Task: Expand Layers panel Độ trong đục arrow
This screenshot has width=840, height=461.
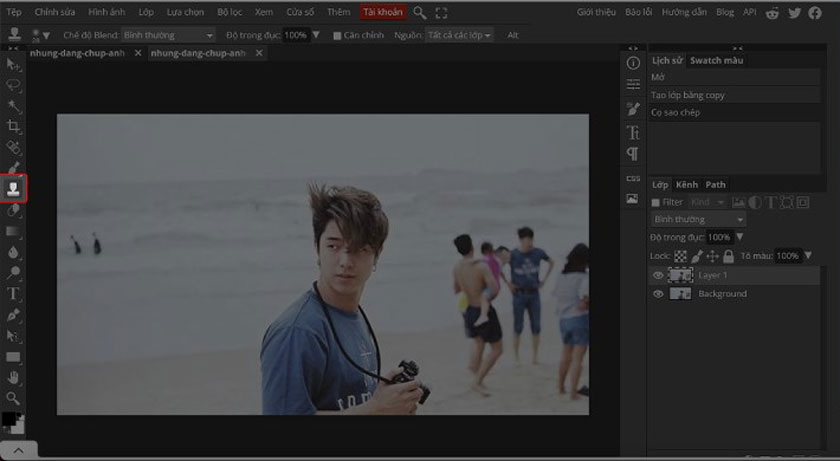Action: click(x=740, y=237)
